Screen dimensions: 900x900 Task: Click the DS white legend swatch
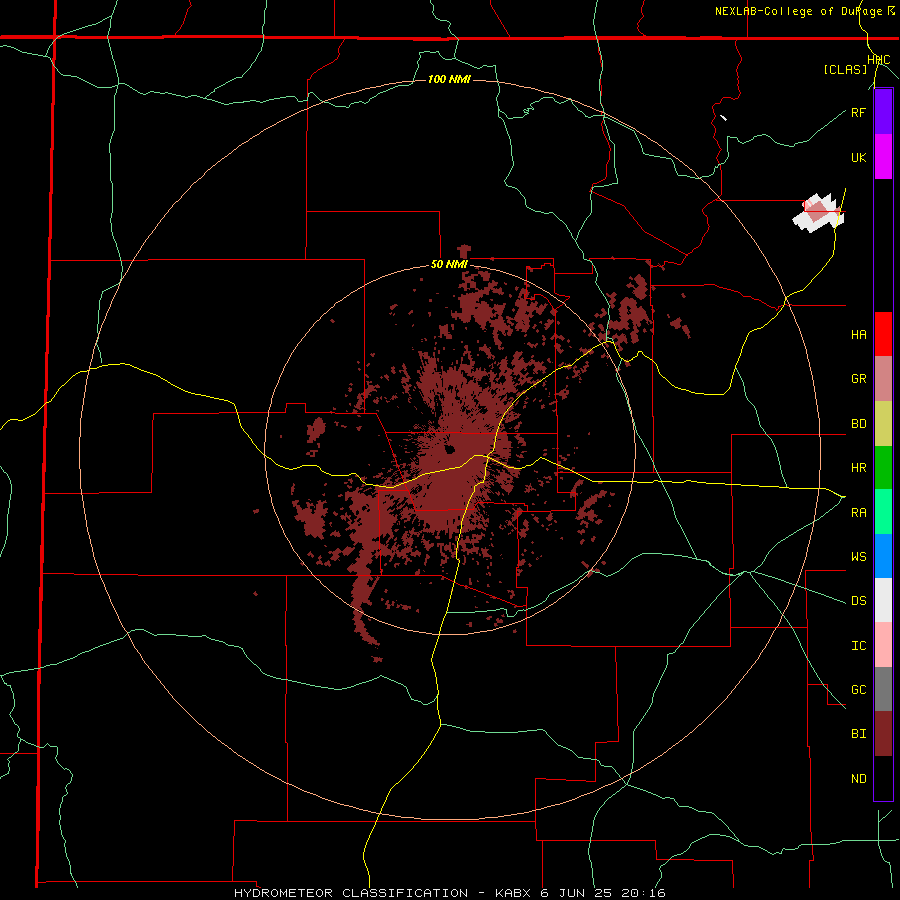(883, 600)
